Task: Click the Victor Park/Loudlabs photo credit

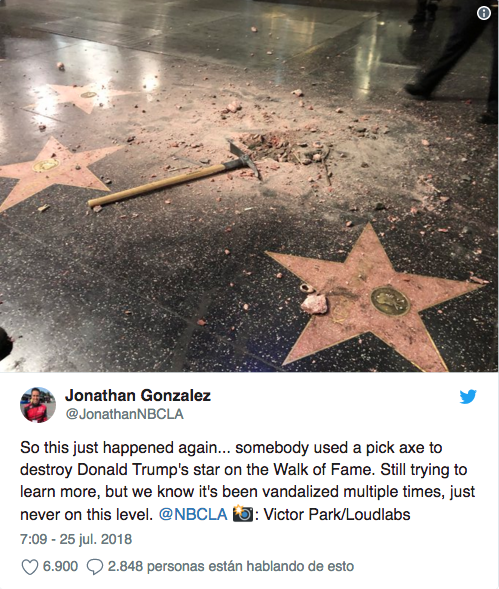Action: (x=337, y=514)
